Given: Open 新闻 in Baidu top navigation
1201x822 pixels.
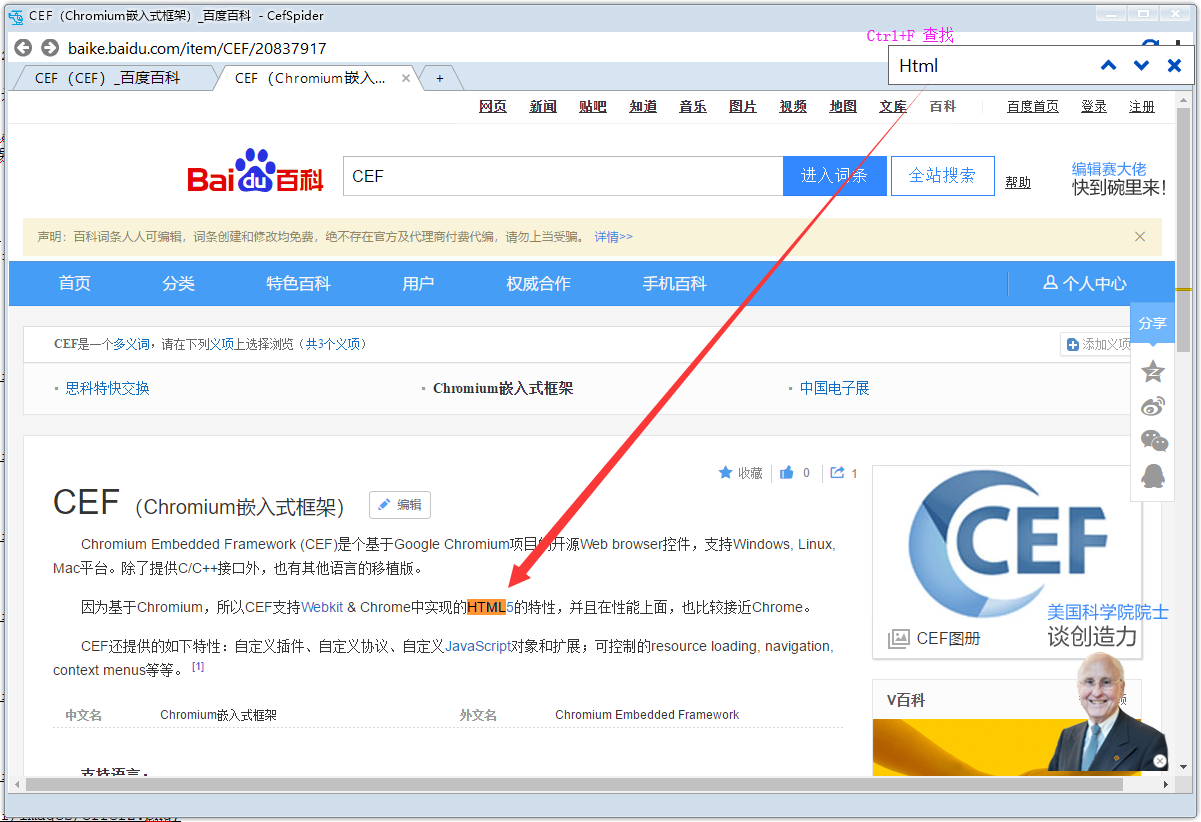Looking at the screenshot, I should pos(543,106).
